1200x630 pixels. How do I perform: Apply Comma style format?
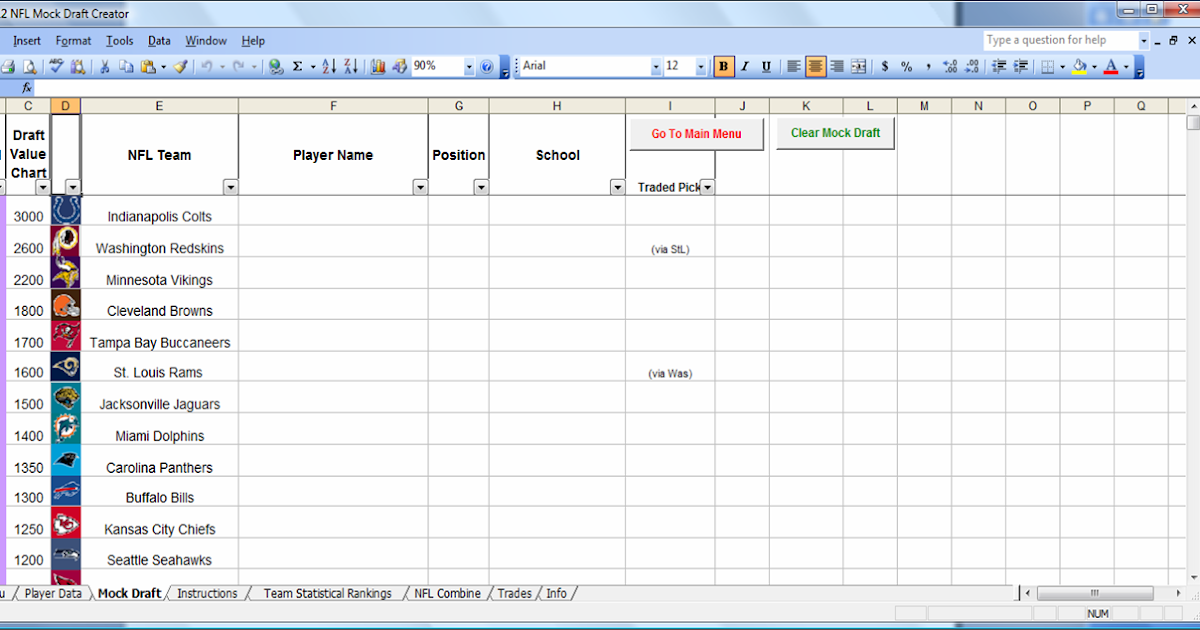tap(928, 66)
